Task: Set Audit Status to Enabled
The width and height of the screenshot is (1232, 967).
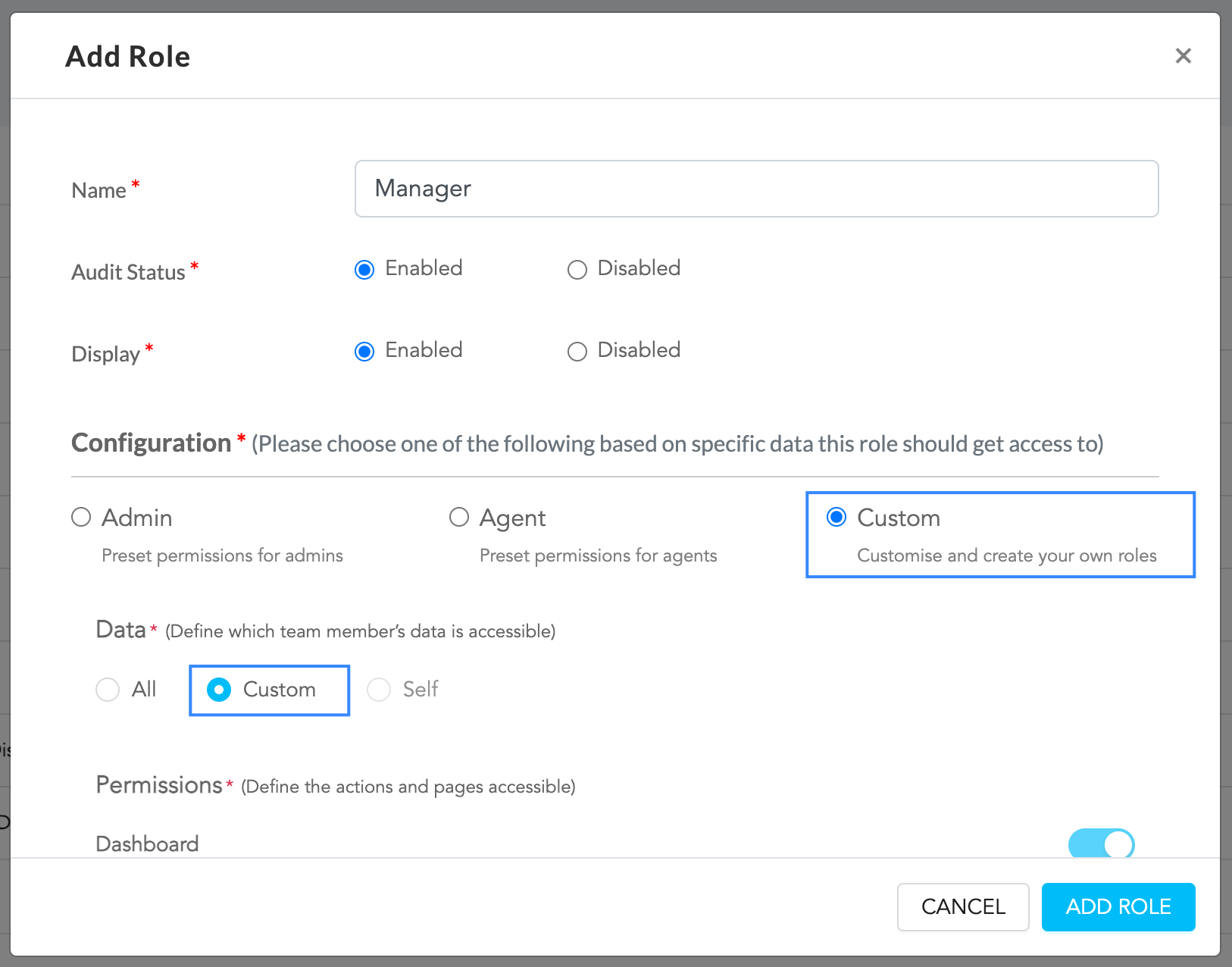Action: 364,270
